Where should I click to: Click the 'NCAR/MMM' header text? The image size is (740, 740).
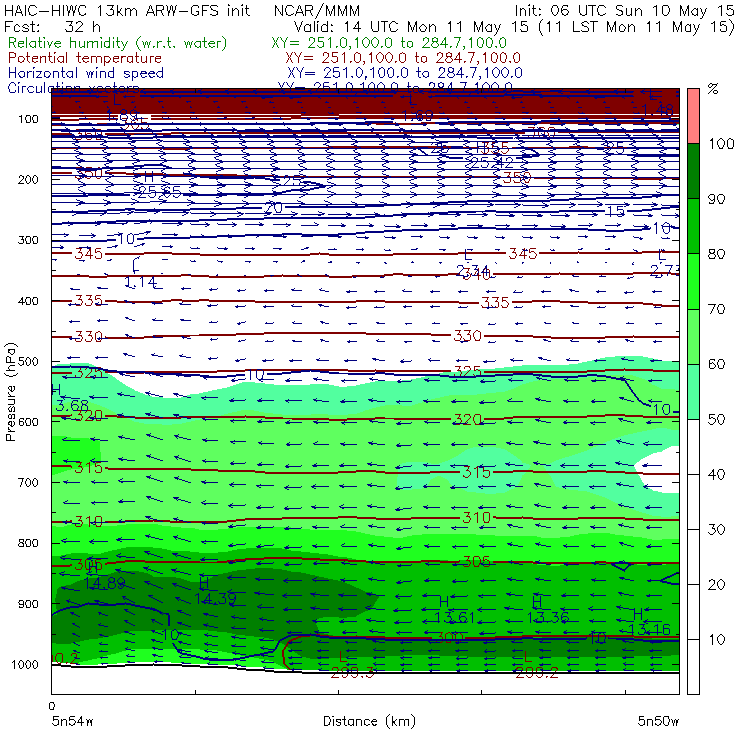tap(317, 11)
